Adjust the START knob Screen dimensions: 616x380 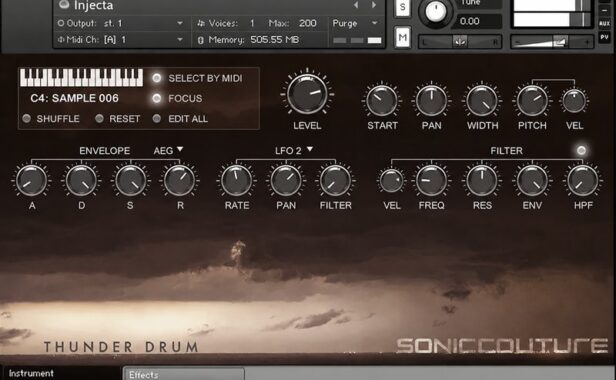click(x=381, y=100)
